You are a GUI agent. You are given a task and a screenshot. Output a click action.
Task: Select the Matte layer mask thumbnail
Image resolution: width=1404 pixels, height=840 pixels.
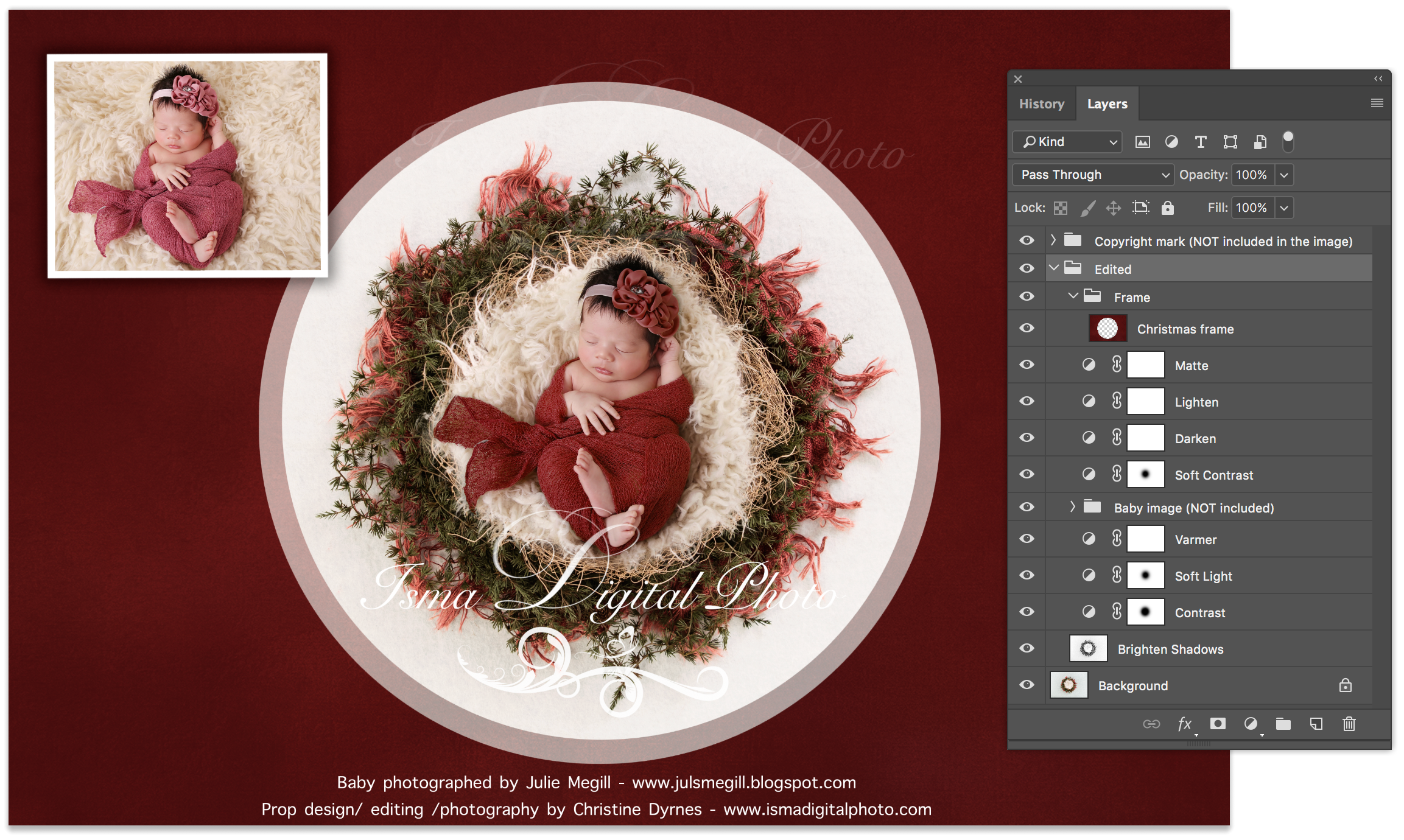[1145, 365]
